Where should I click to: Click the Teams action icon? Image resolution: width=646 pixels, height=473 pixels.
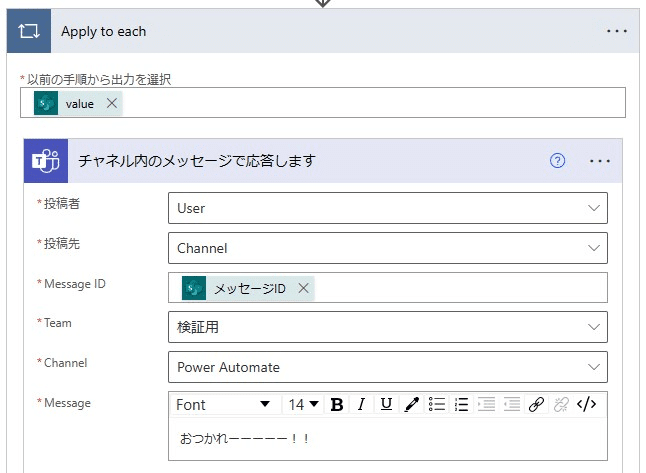[x=46, y=161]
